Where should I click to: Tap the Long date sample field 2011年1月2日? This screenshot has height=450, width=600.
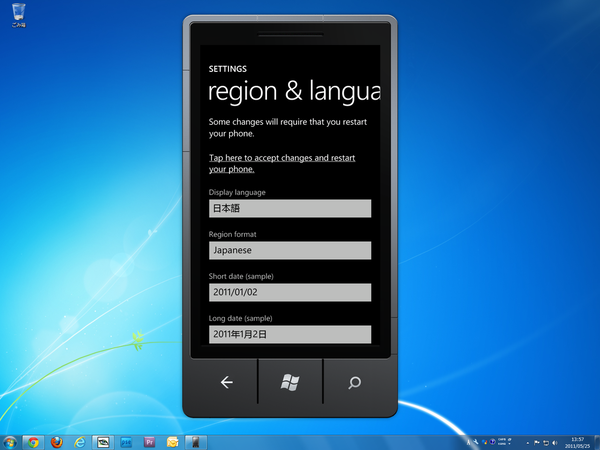(290, 334)
